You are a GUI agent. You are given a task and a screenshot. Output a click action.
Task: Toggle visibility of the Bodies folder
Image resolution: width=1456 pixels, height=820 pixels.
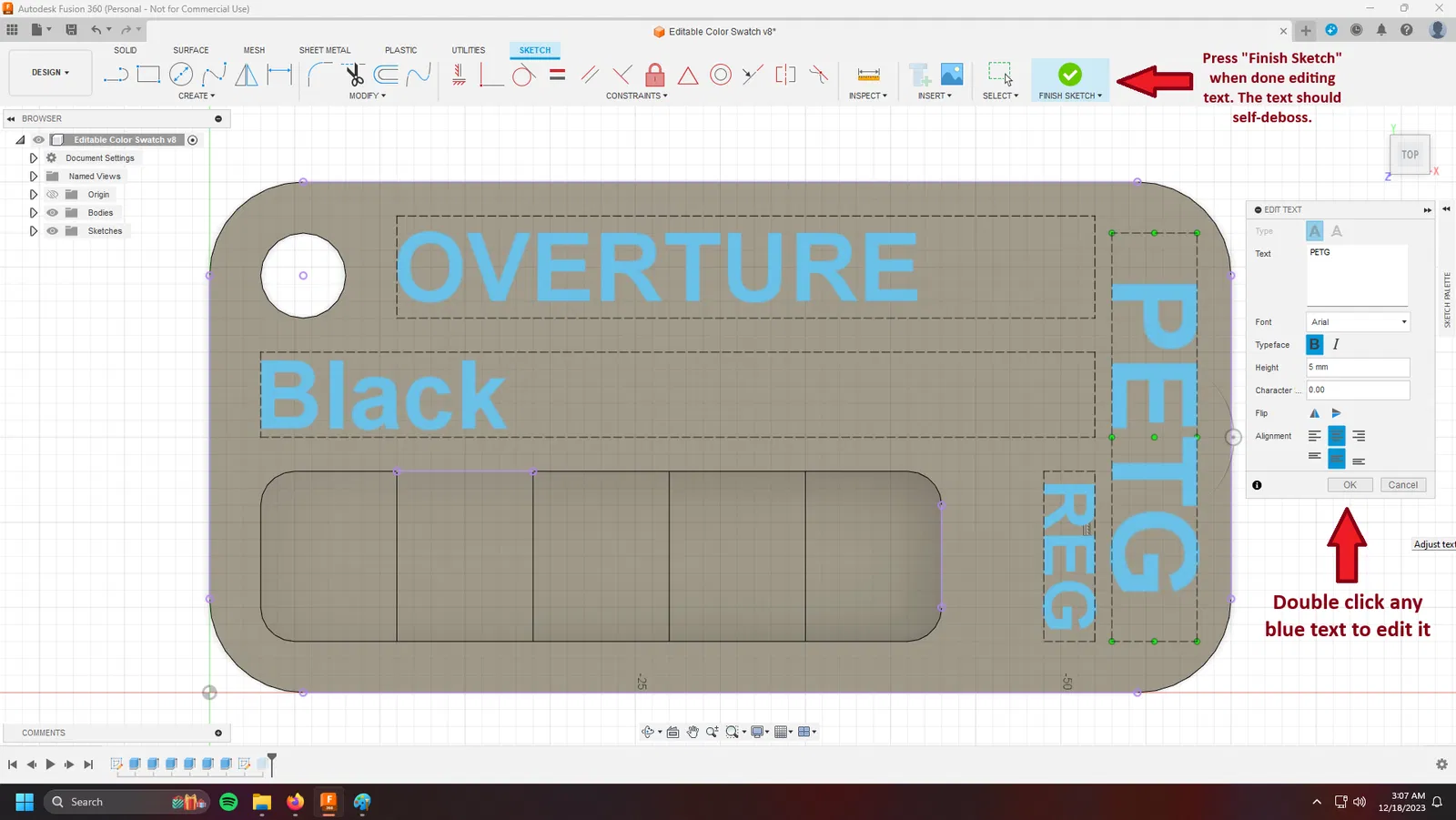pyautogui.click(x=52, y=213)
